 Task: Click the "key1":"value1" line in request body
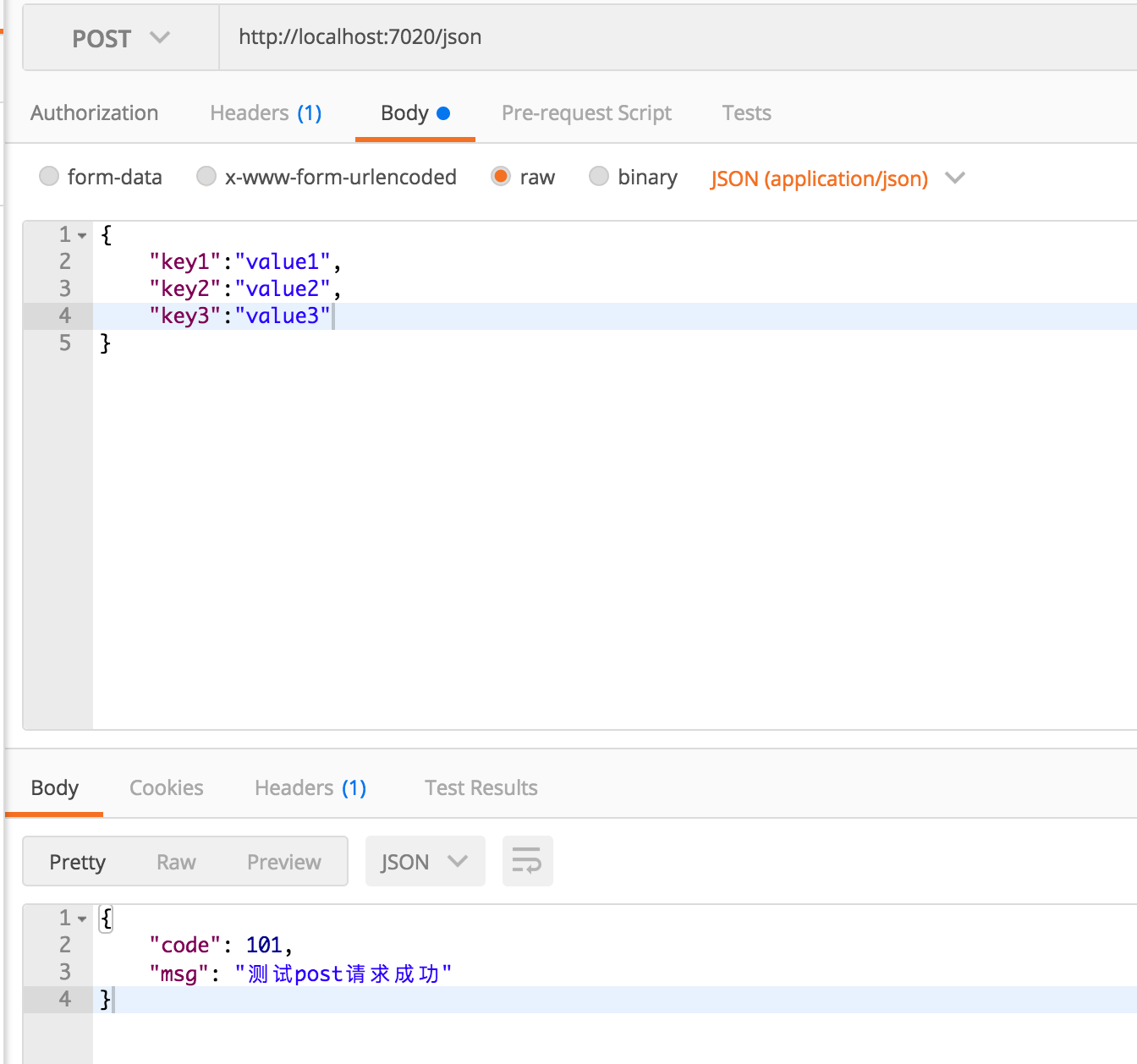click(245, 261)
